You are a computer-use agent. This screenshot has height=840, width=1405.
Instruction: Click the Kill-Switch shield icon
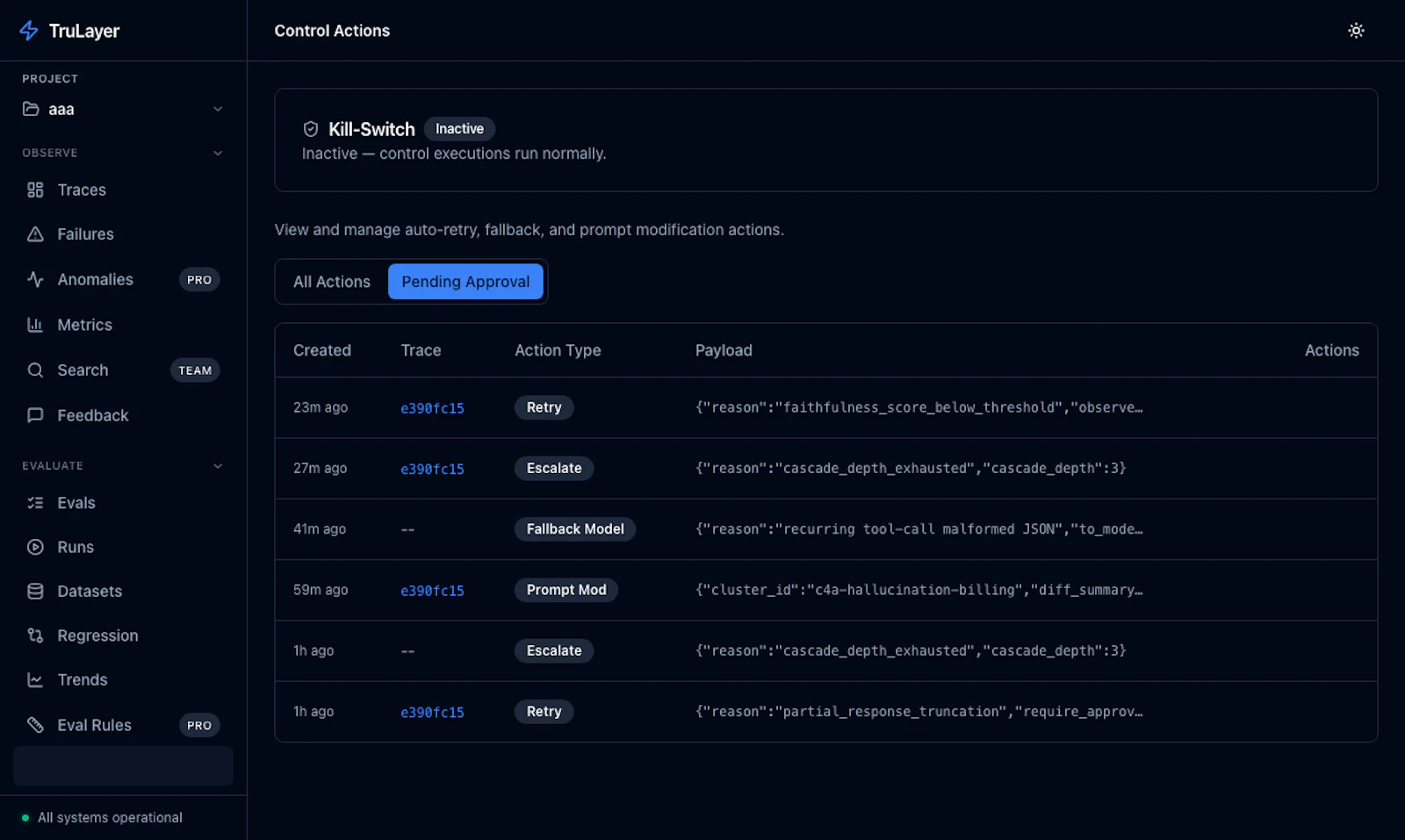[x=311, y=129]
